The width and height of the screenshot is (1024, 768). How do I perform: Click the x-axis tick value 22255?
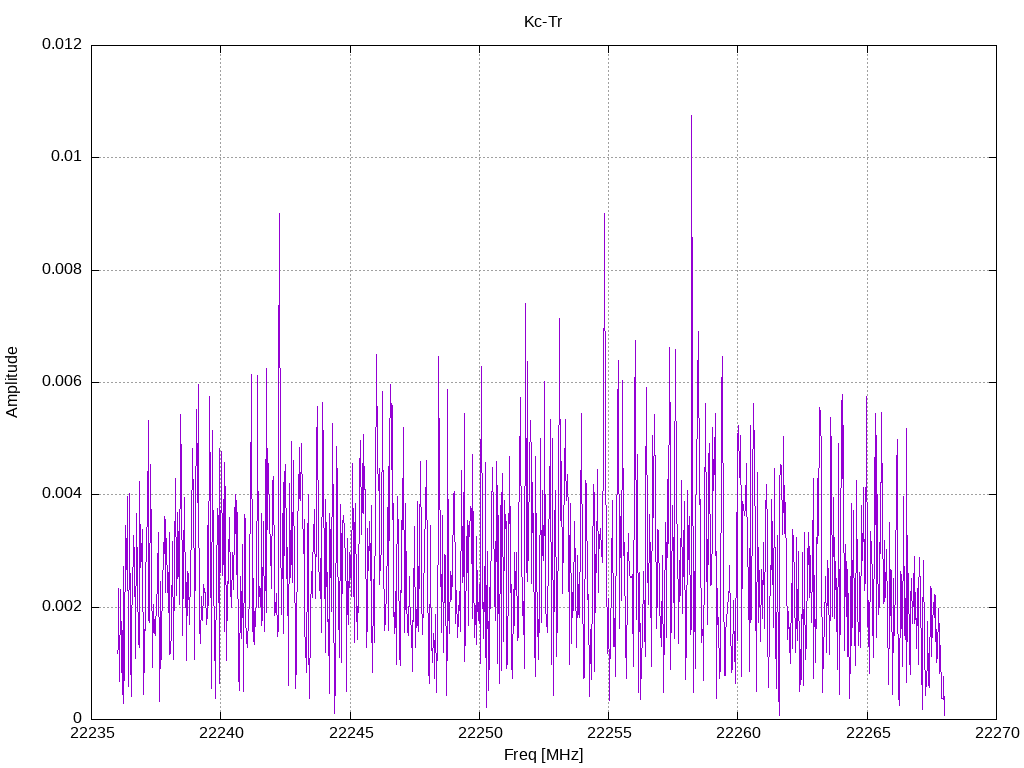(609, 733)
